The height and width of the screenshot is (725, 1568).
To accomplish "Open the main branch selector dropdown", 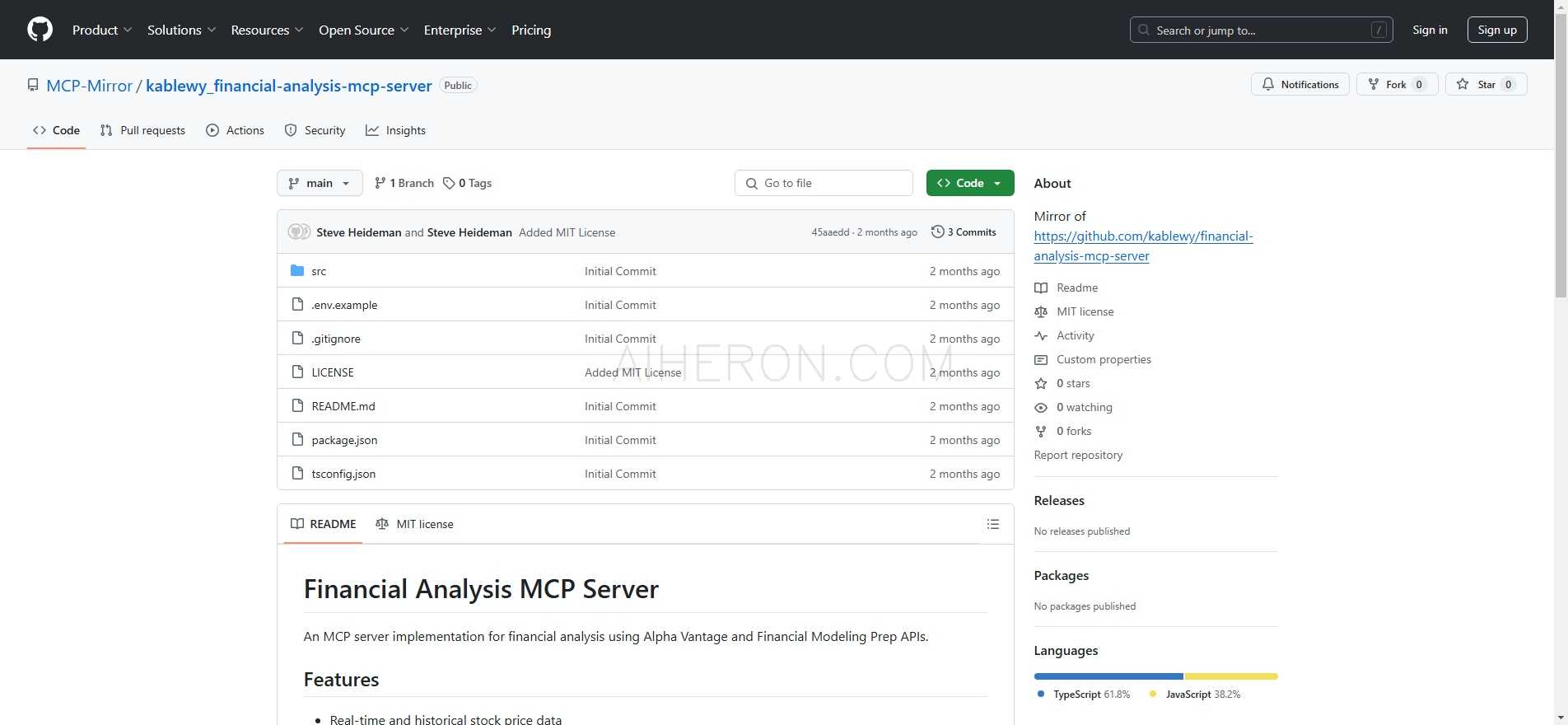I will 320,183.
